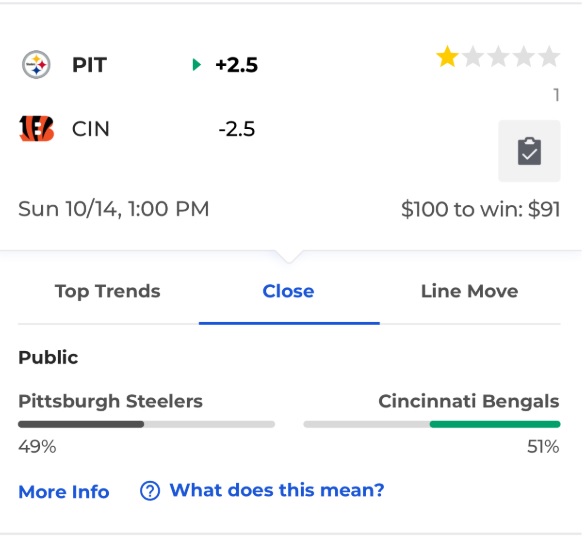Click the Pittsburgh Steelers 49% progress bar
Image resolution: width=584 pixels, height=537 pixels.
(146, 424)
